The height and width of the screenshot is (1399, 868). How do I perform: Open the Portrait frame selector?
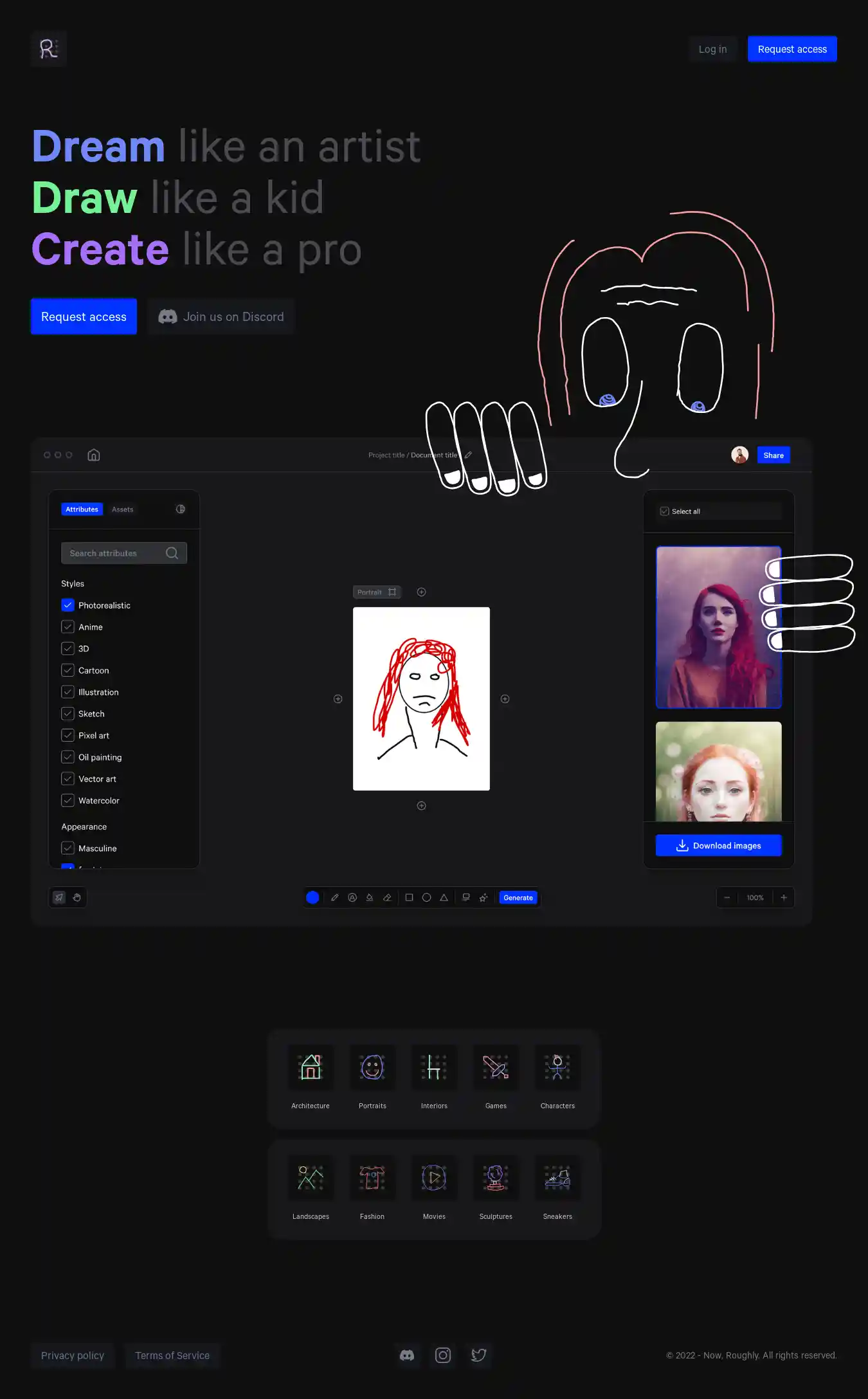377,592
